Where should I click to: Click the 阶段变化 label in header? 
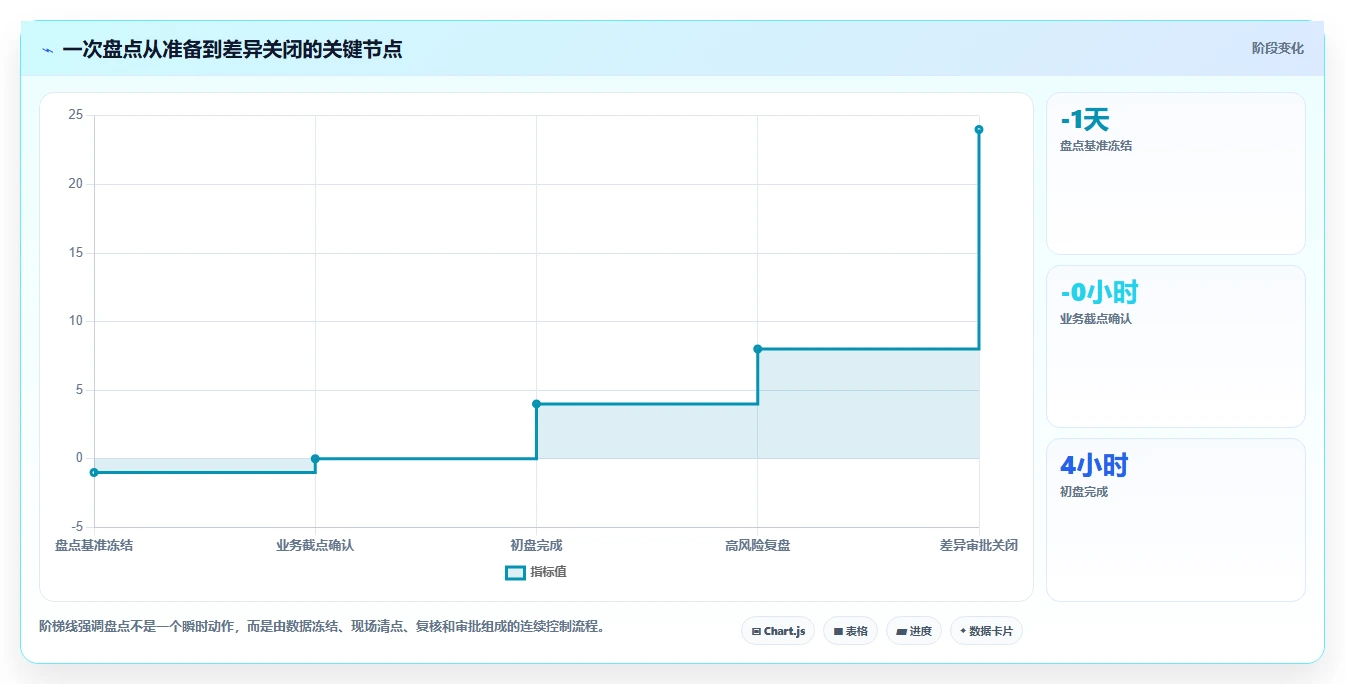[1277, 48]
